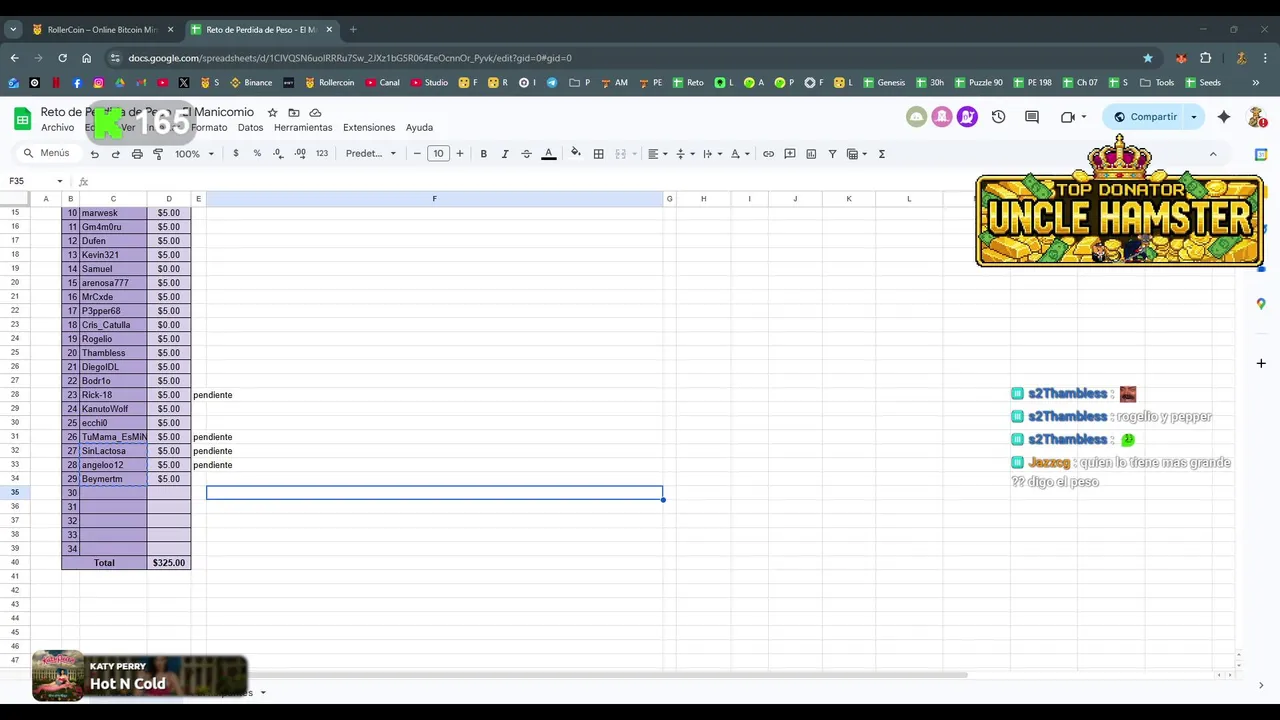Open the cell borders tool

click(598, 154)
